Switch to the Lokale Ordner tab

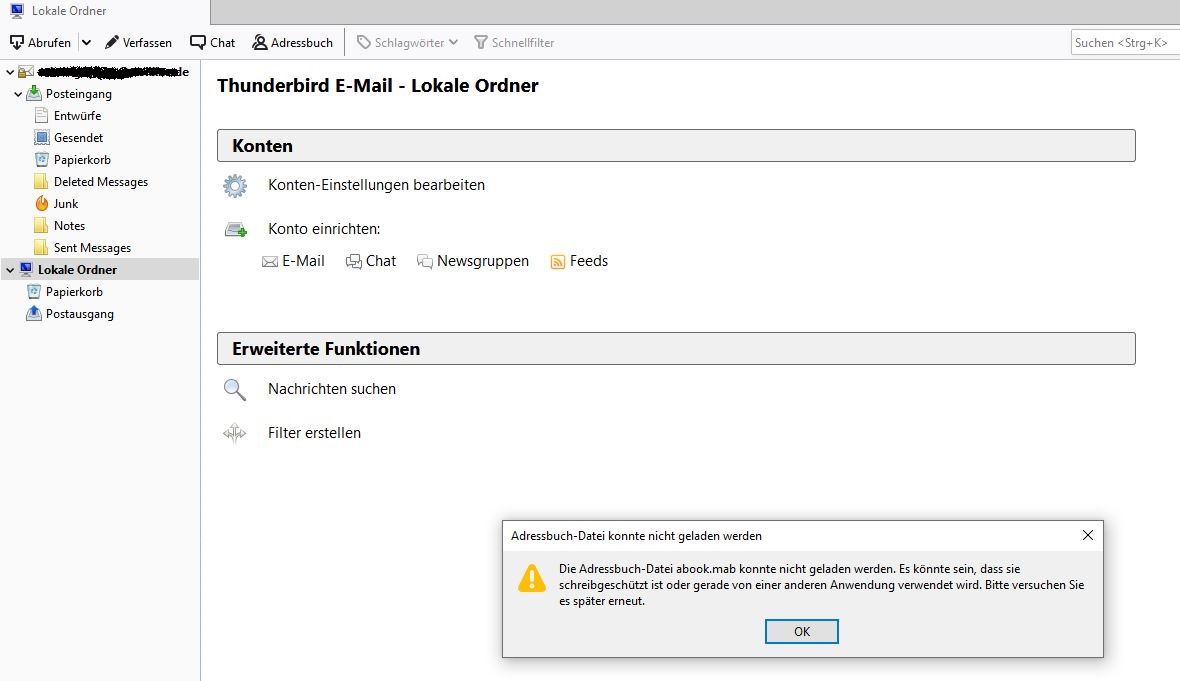click(105, 11)
